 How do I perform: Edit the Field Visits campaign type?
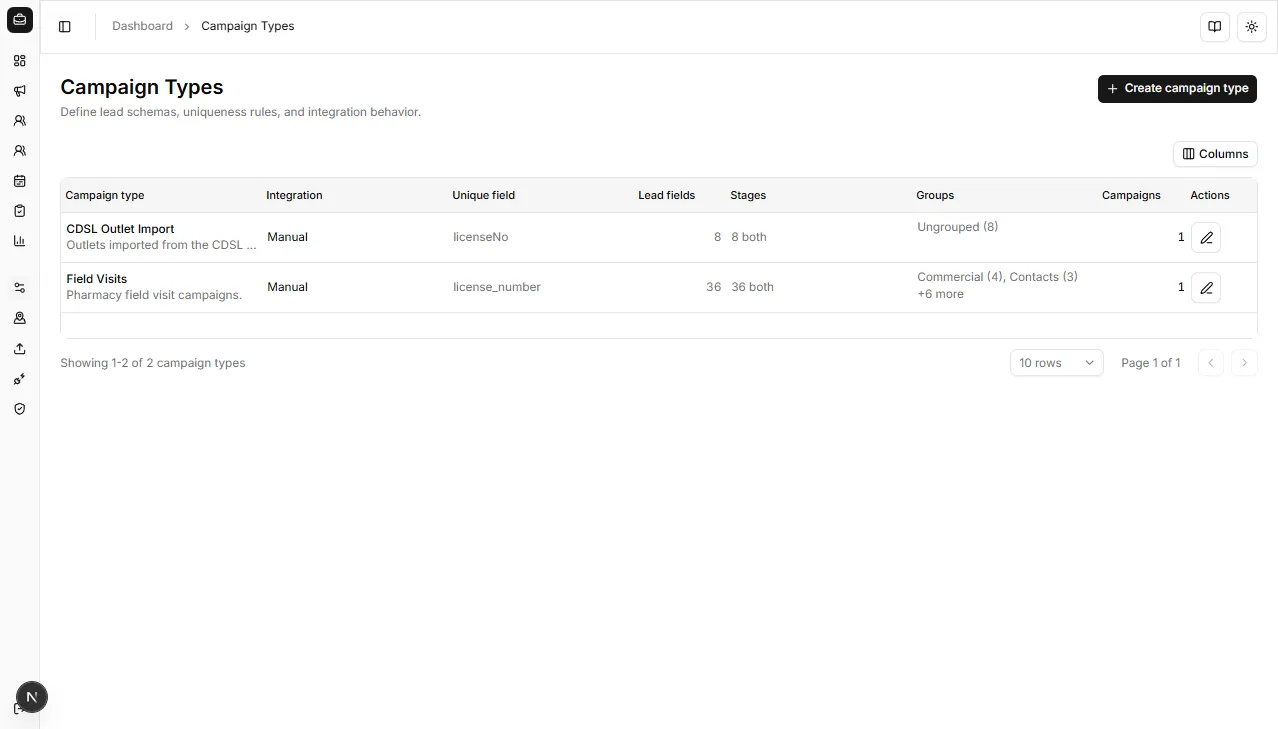pos(1206,288)
